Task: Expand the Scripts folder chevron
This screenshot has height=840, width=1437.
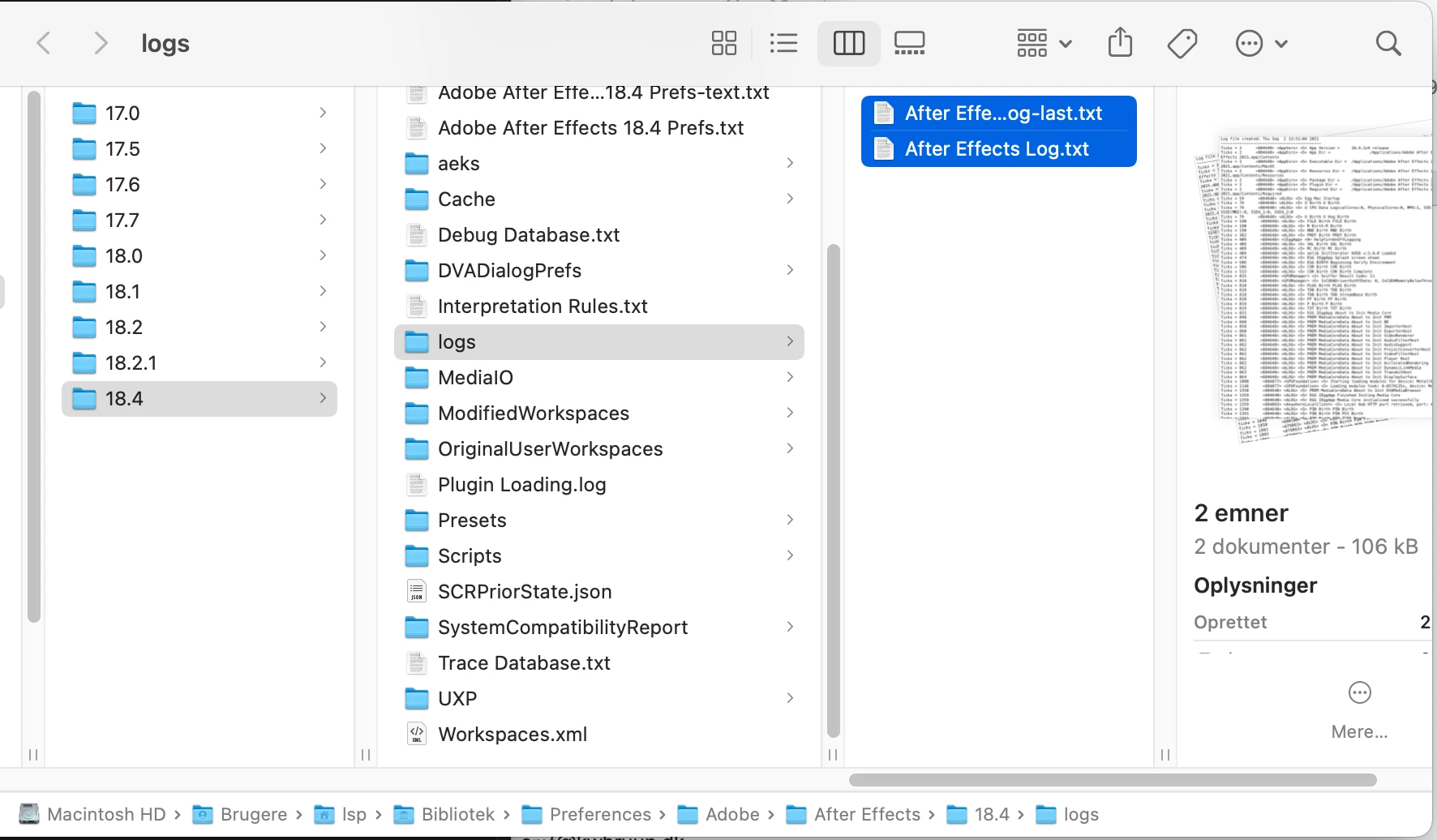Action: [x=790, y=555]
